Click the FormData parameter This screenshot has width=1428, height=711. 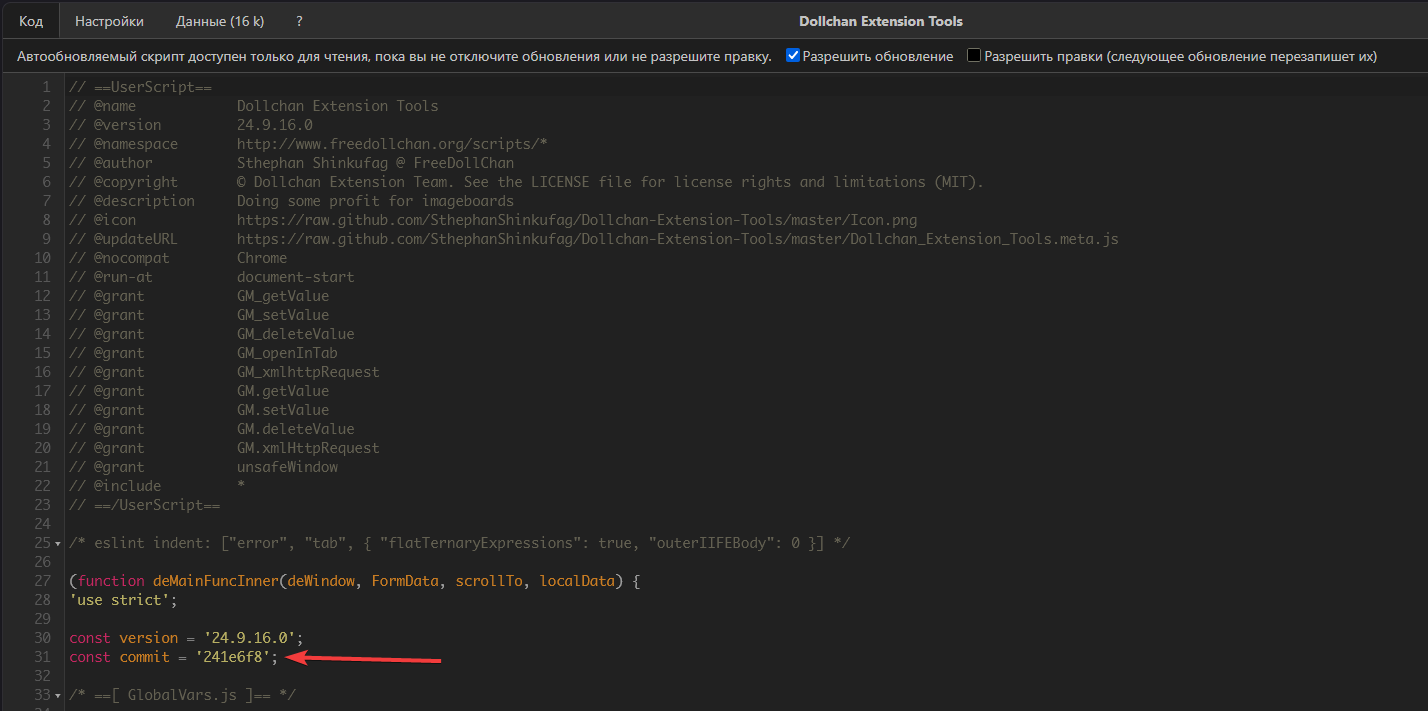coord(405,581)
